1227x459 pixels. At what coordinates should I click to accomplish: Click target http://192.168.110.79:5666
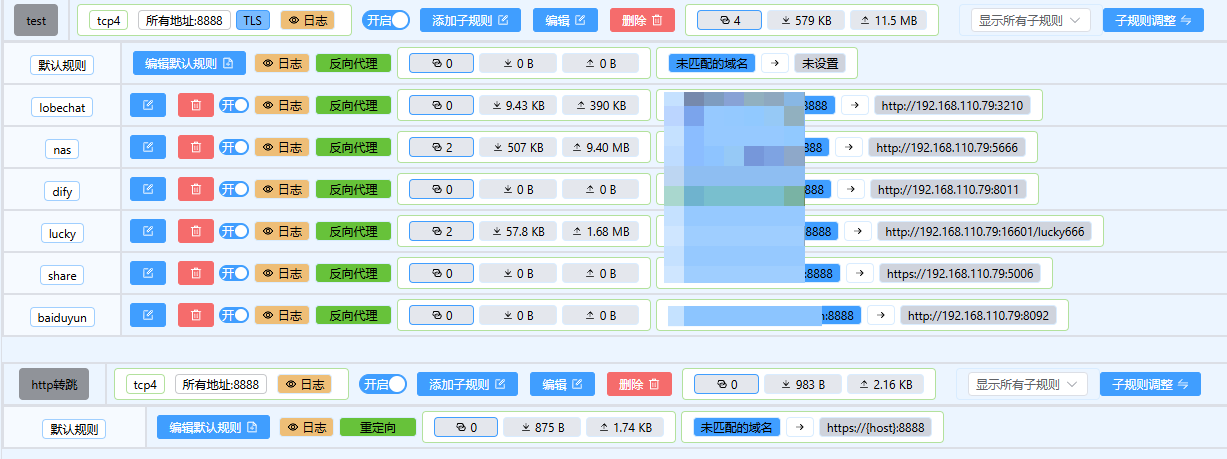(947, 147)
